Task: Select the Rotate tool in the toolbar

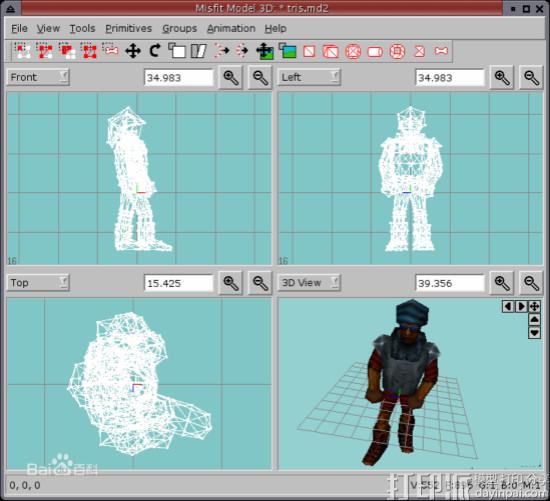Action: pos(155,51)
